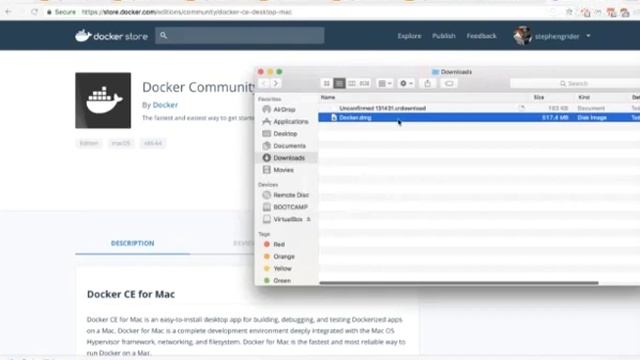Filter by the Red tag
Image resolution: width=640 pixels, height=360 pixels.
pos(279,244)
